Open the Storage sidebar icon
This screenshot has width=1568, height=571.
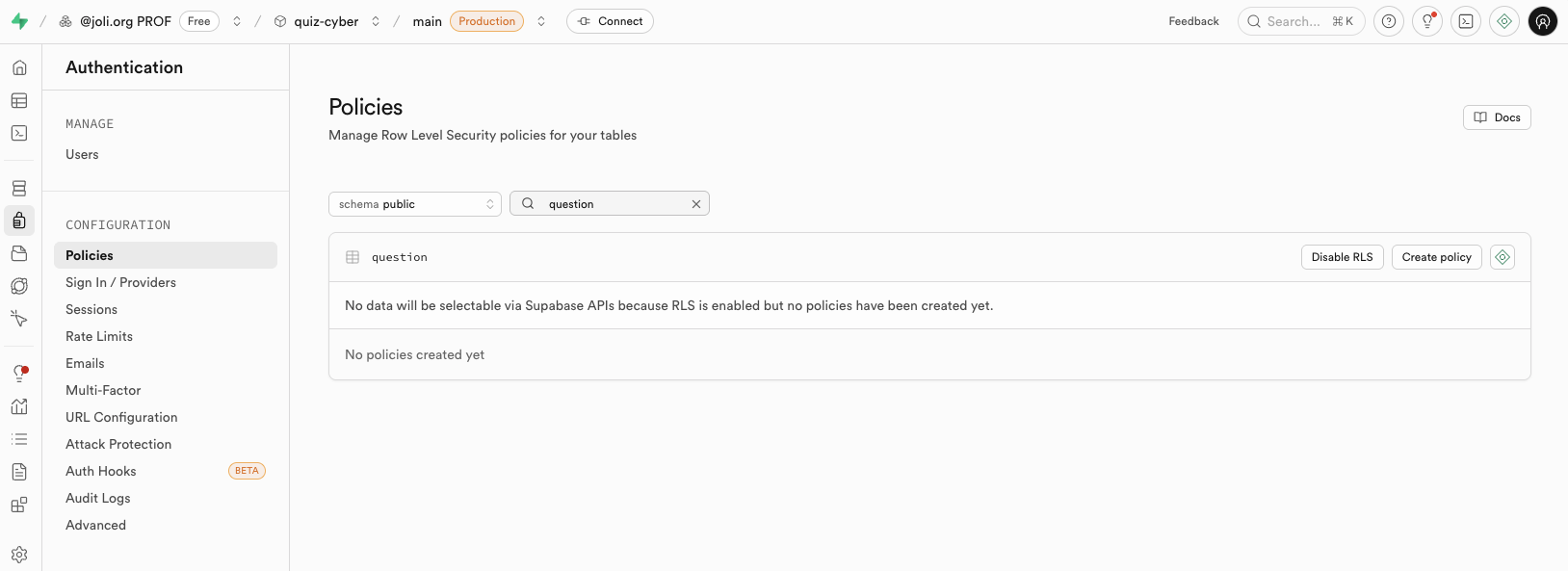pos(19,253)
